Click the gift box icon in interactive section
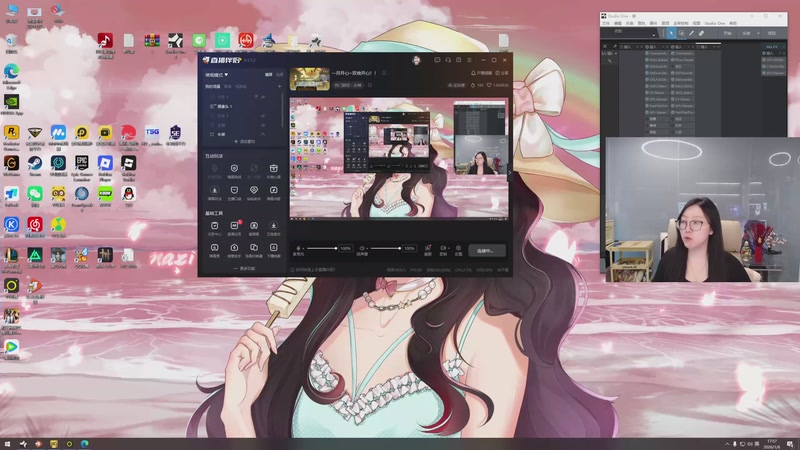Viewport: 800px width, 450px height. (x=273, y=169)
